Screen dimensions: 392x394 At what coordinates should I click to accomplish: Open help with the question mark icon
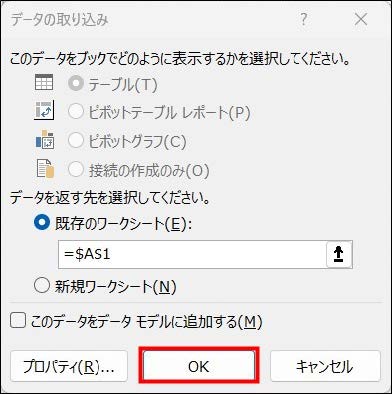pyautogui.click(x=303, y=19)
